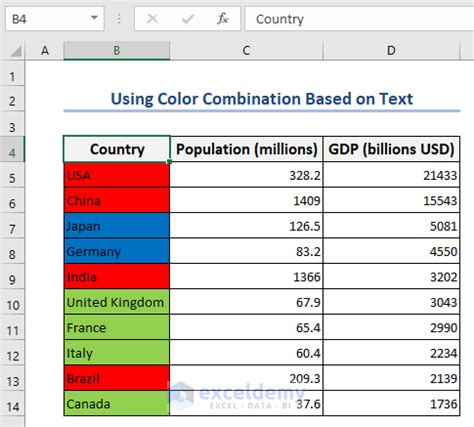Select GDP cell 3202
The width and height of the screenshot is (474, 427).
(x=391, y=276)
